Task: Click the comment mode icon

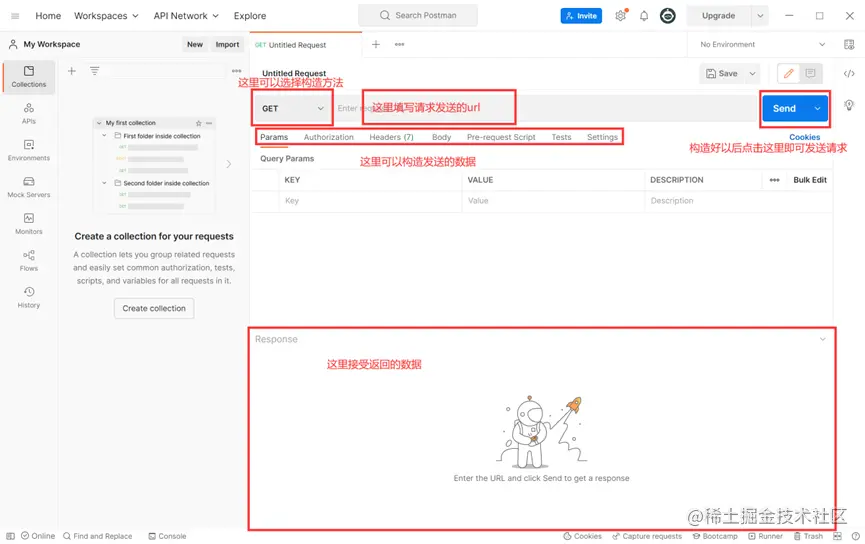Action: [810, 73]
